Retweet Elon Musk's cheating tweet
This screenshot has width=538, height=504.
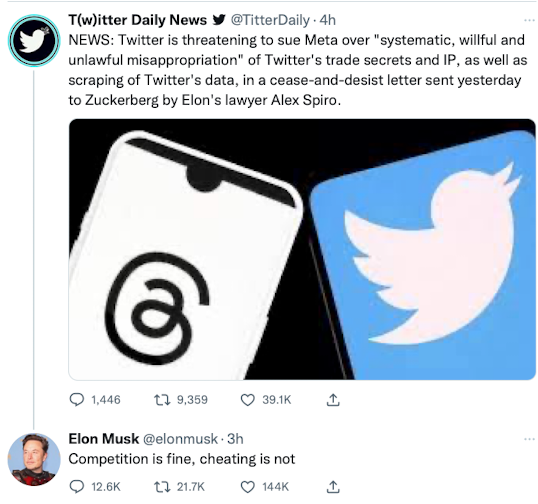pos(162,487)
